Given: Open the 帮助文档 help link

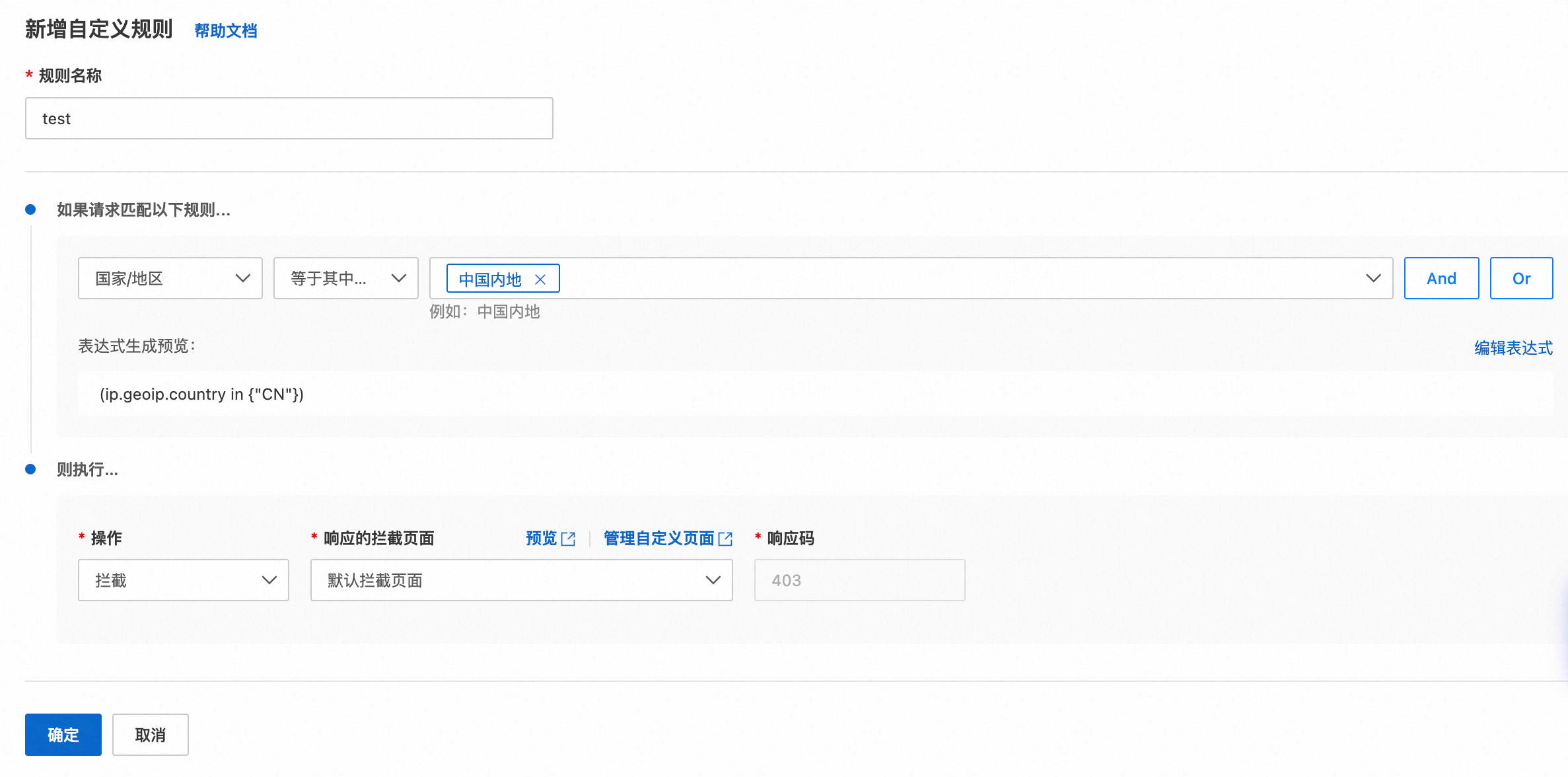Looking at the screenshot, I should pyautogui.click(x=225, y=30).
